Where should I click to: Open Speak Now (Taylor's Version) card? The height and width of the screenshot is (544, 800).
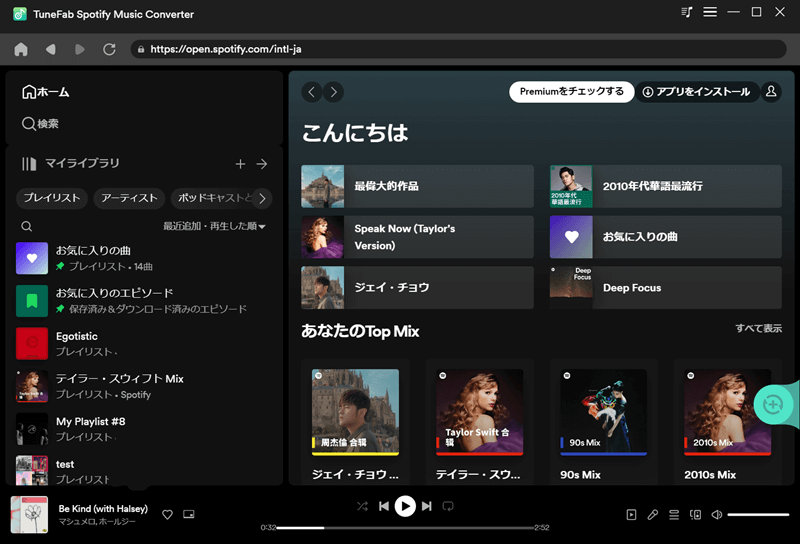[x=417, y=237]
